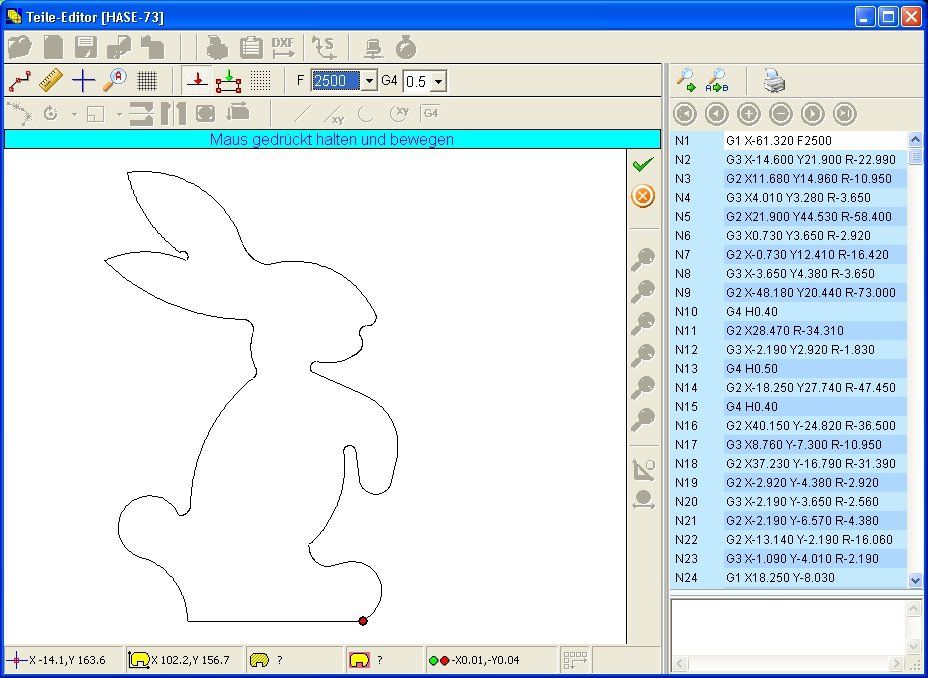Select the blue crosshair tool
Image resolution: width=928 pixels, height=678 pixels.
[83, 80]
